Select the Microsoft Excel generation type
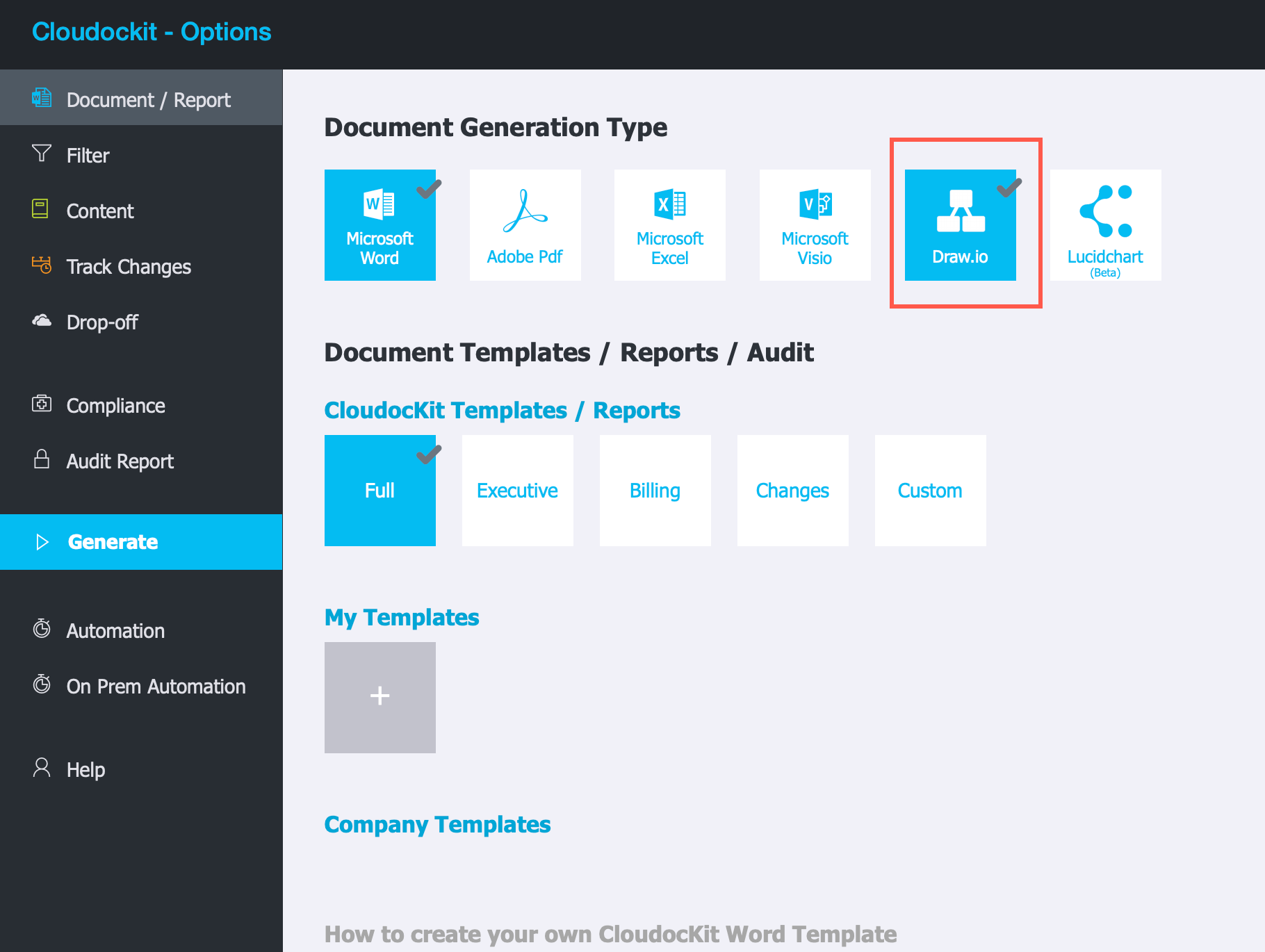The image size is (1265, 952). pyautogui.click(x=669, y=224)
